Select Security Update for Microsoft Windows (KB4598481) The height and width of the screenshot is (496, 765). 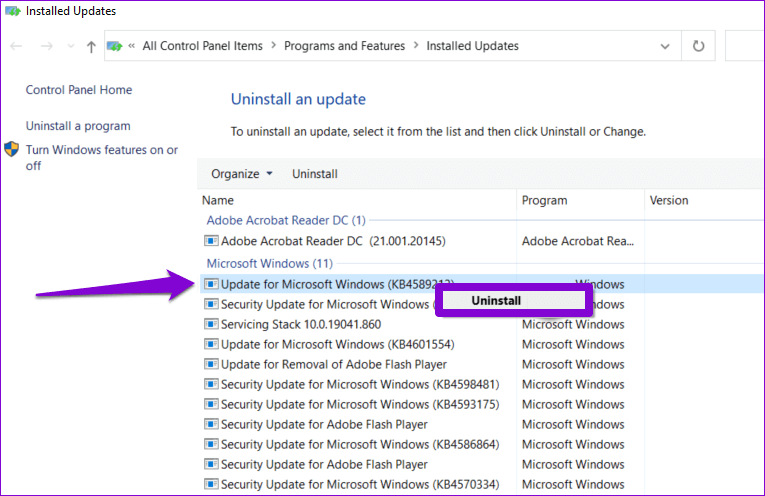360,384
